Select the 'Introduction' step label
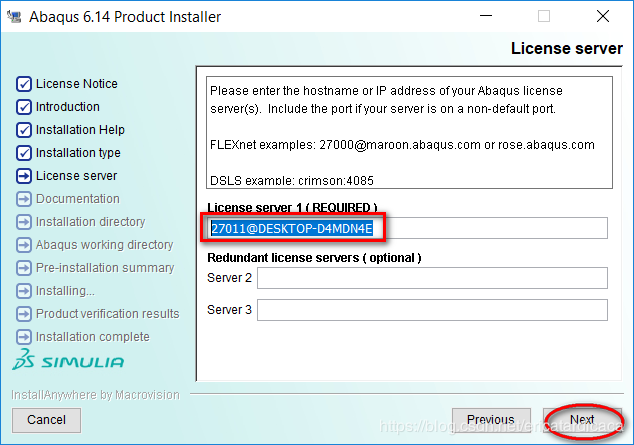Screen dimensions: 634x445 tap(68, 107)
